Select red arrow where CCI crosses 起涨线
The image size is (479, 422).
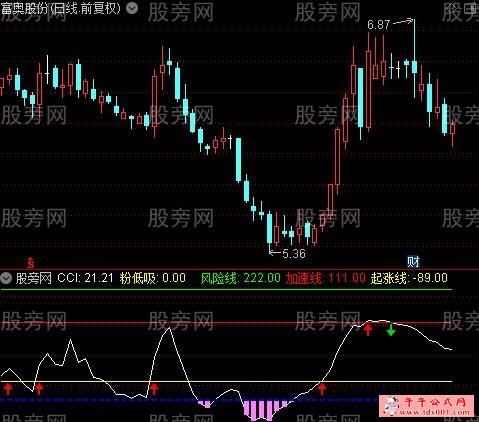pos(322,389)
